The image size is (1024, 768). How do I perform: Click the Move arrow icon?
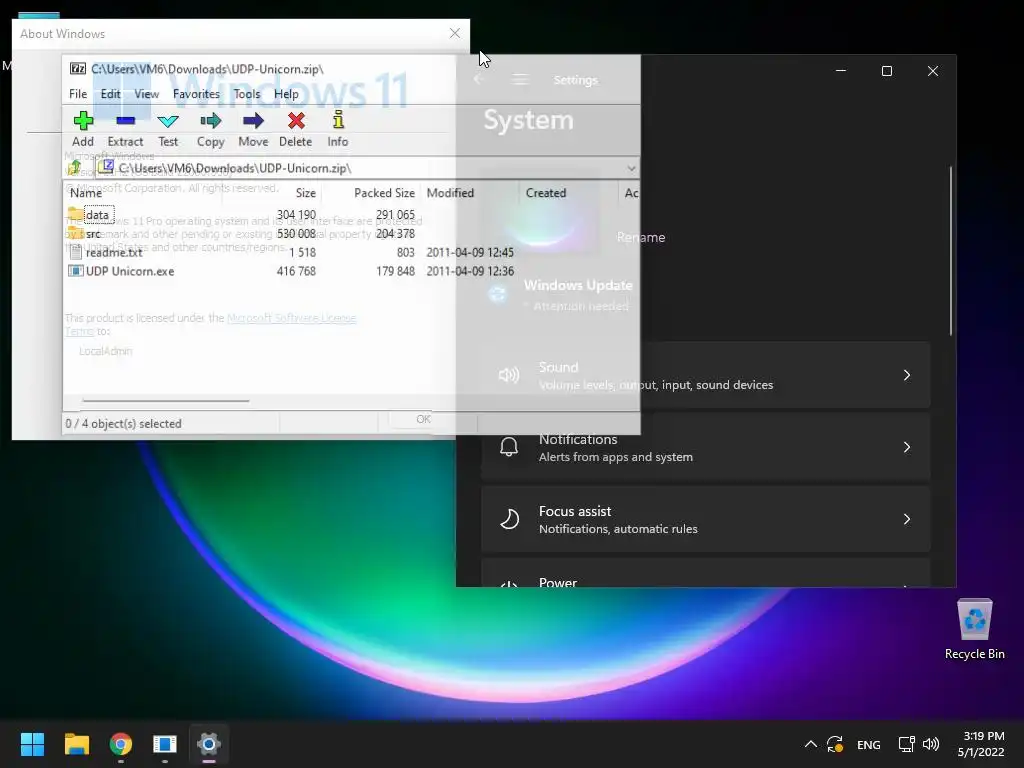(x=253, y=121)
